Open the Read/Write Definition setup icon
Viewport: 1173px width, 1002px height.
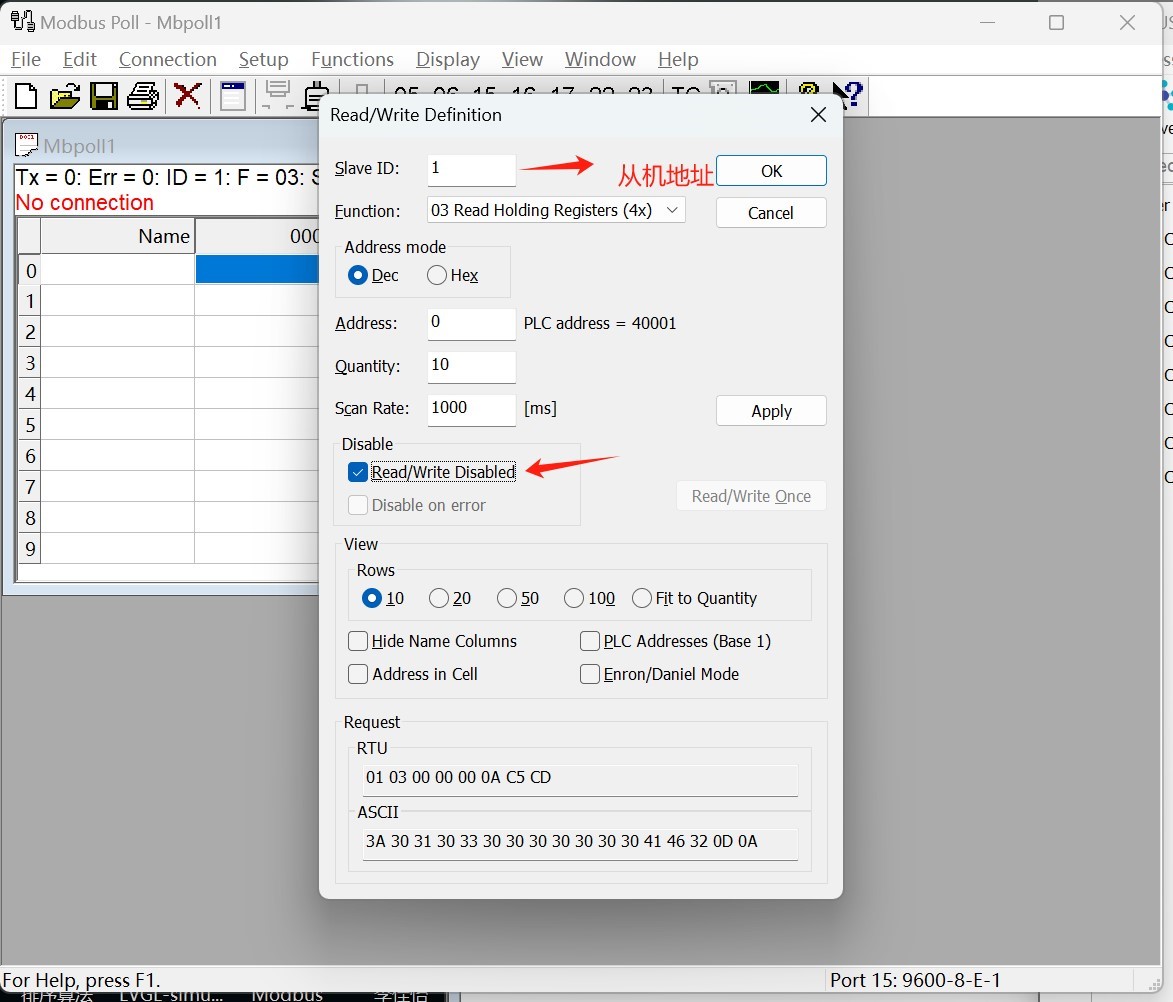[232, 95]
